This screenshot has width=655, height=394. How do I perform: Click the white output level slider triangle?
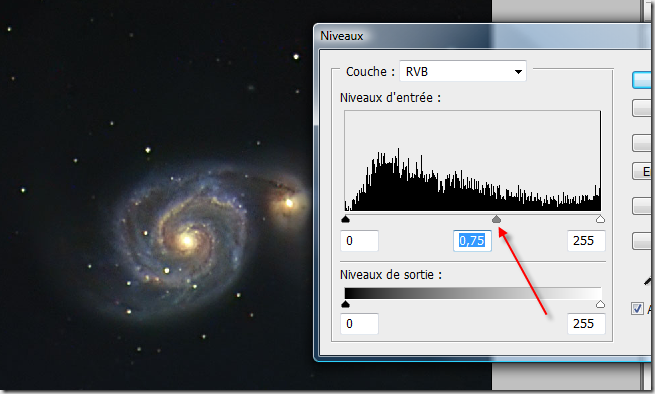(x=600, y=304)
